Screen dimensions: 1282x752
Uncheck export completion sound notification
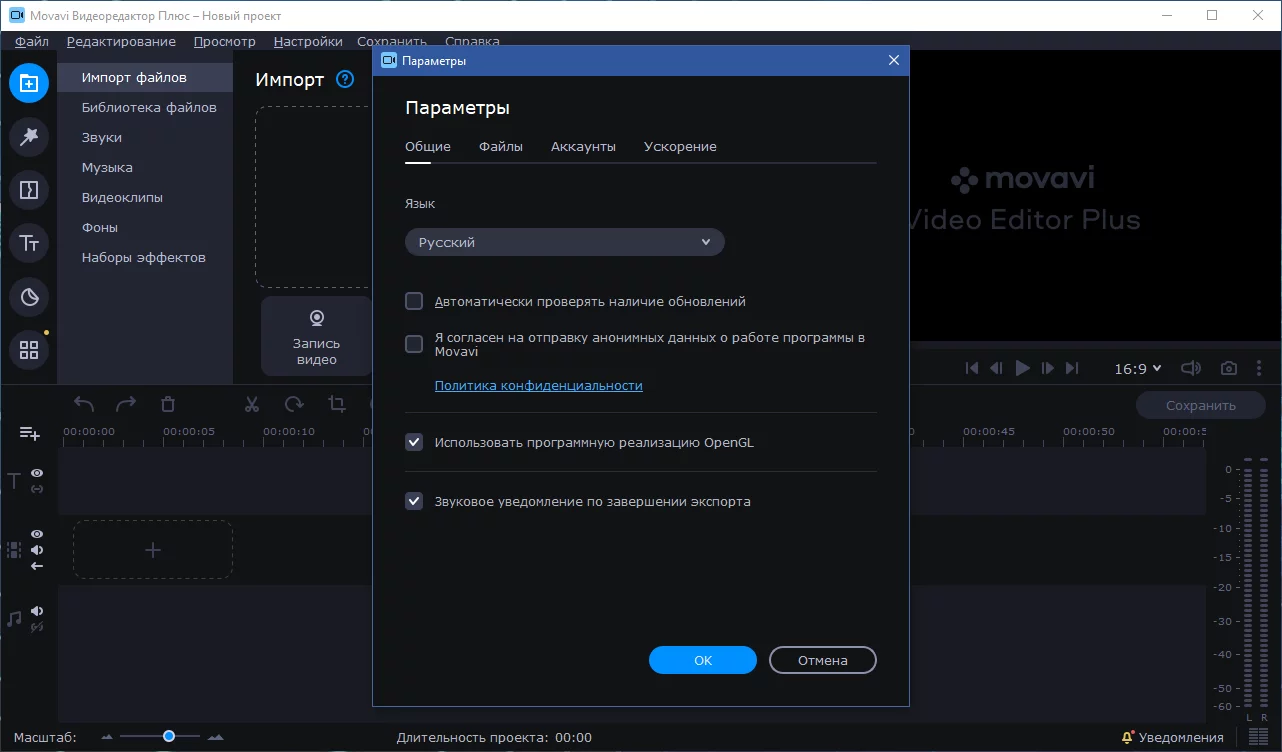414,501
